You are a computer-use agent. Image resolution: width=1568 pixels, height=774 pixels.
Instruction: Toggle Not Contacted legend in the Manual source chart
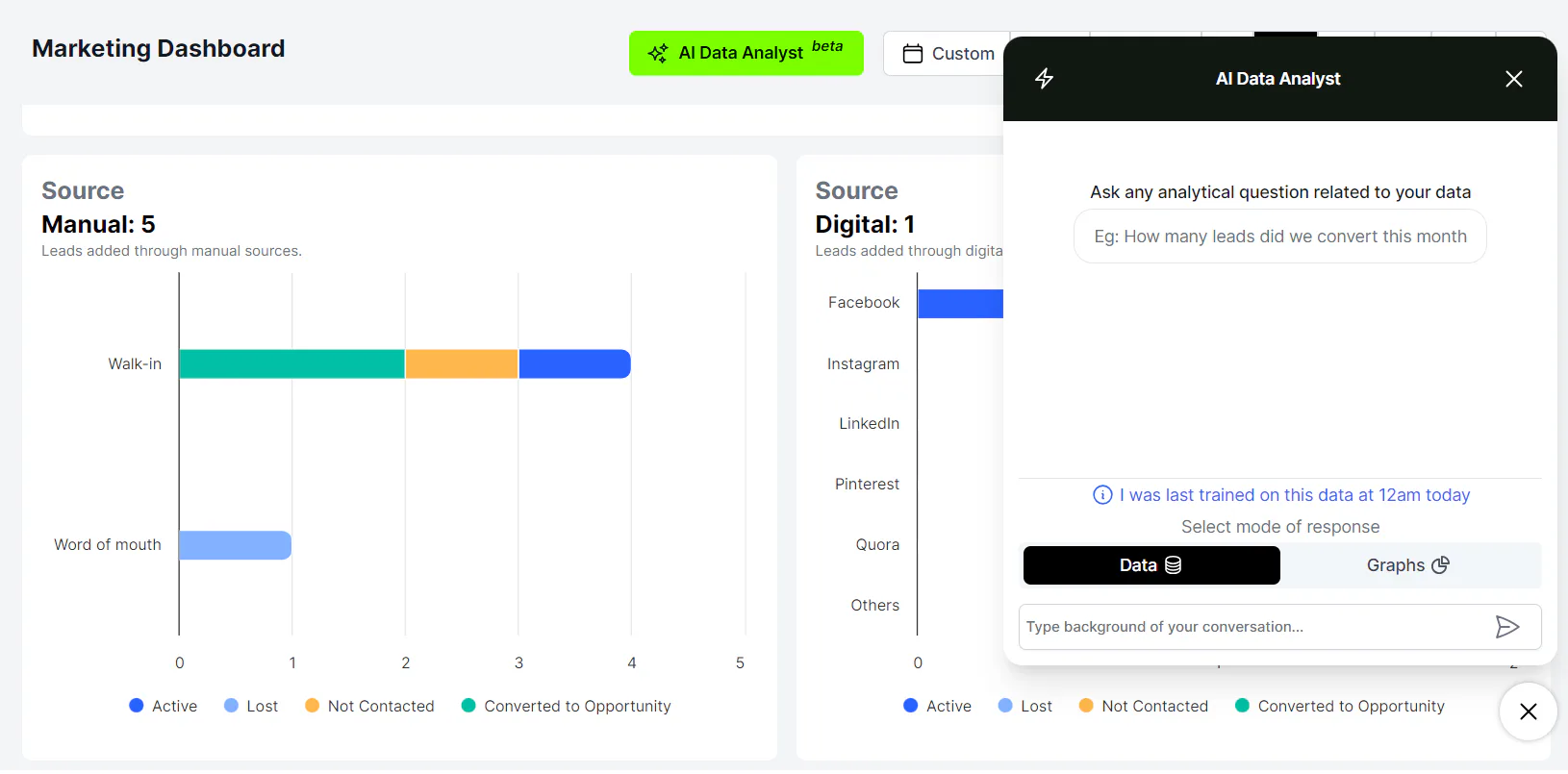pos(369,706)
